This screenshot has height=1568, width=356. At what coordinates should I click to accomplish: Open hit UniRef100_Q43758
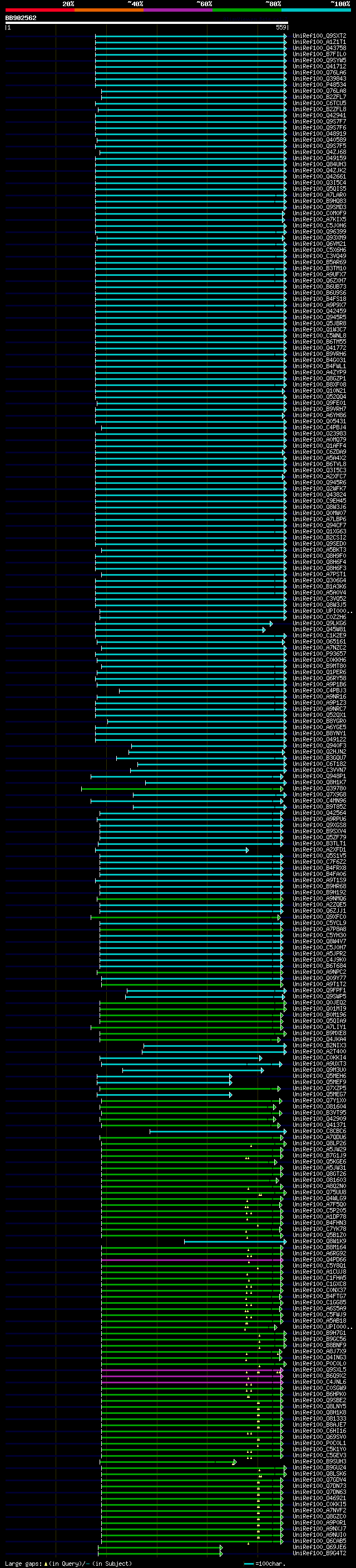319,48
